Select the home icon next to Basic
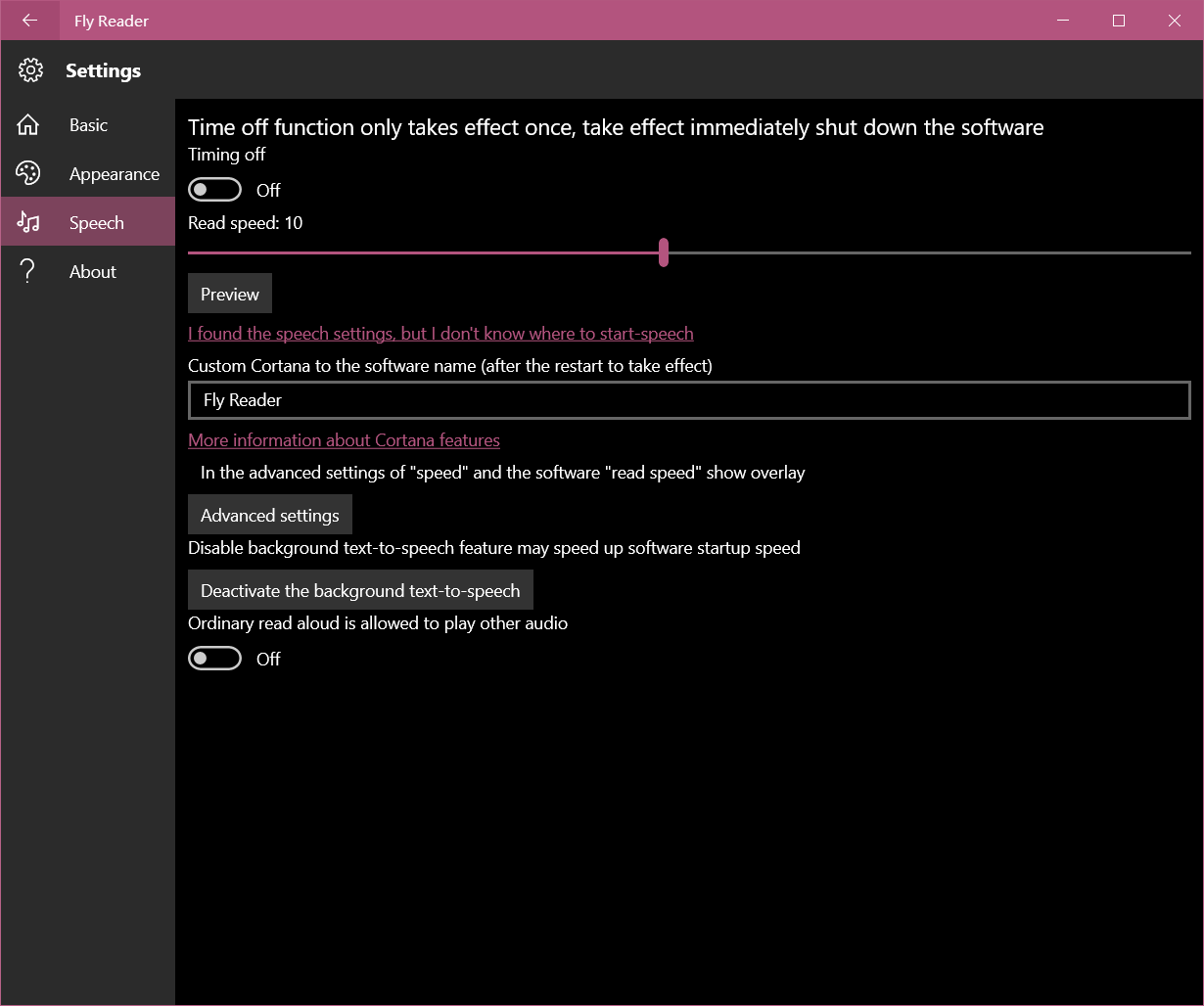 click(x=30, y=124)
